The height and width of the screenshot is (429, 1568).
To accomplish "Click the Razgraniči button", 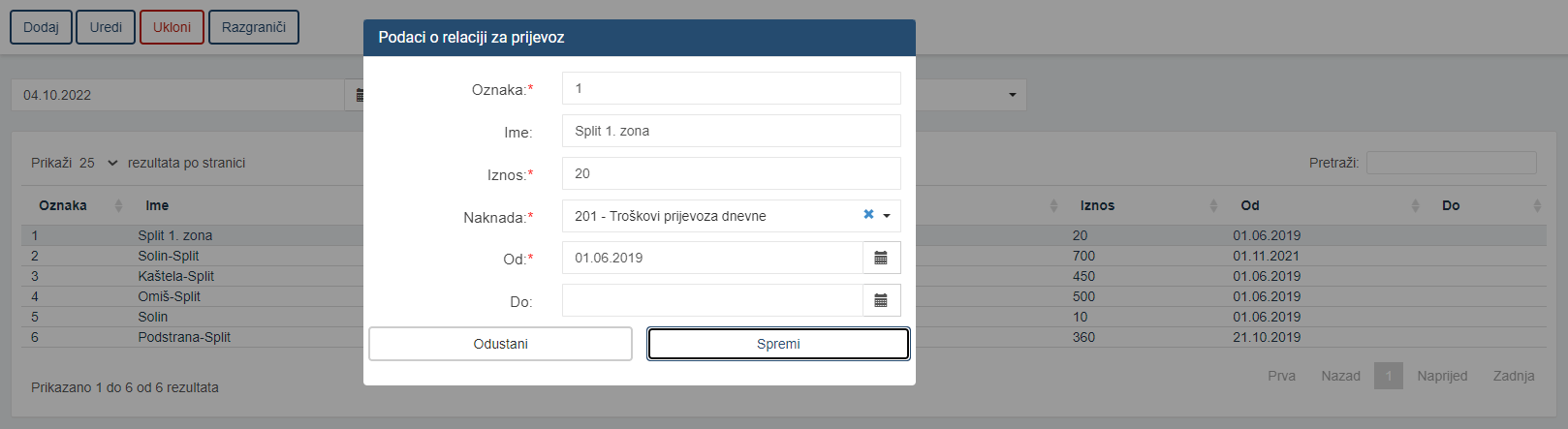I will [x=254, y=27].
